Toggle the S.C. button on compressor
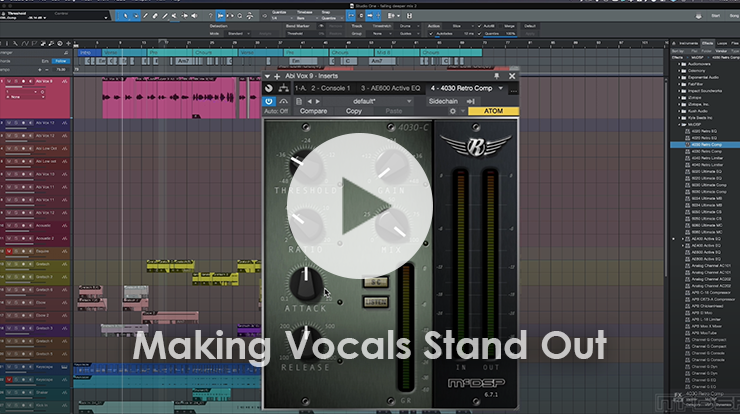 pos(376,282)
